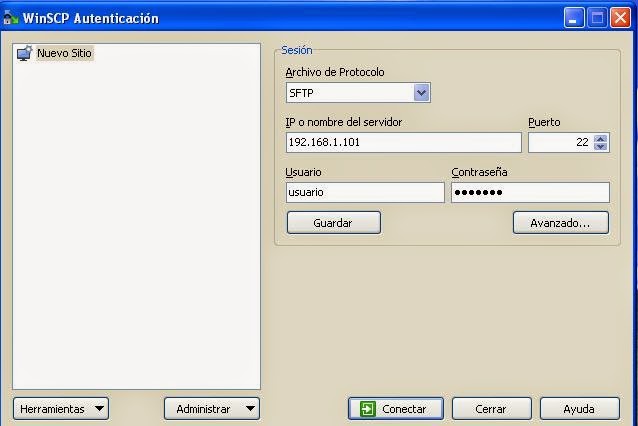The height and width of the screenshot is (426, 638).
Task: Open the Administrar dropdown menu
Action: point(212,409)
